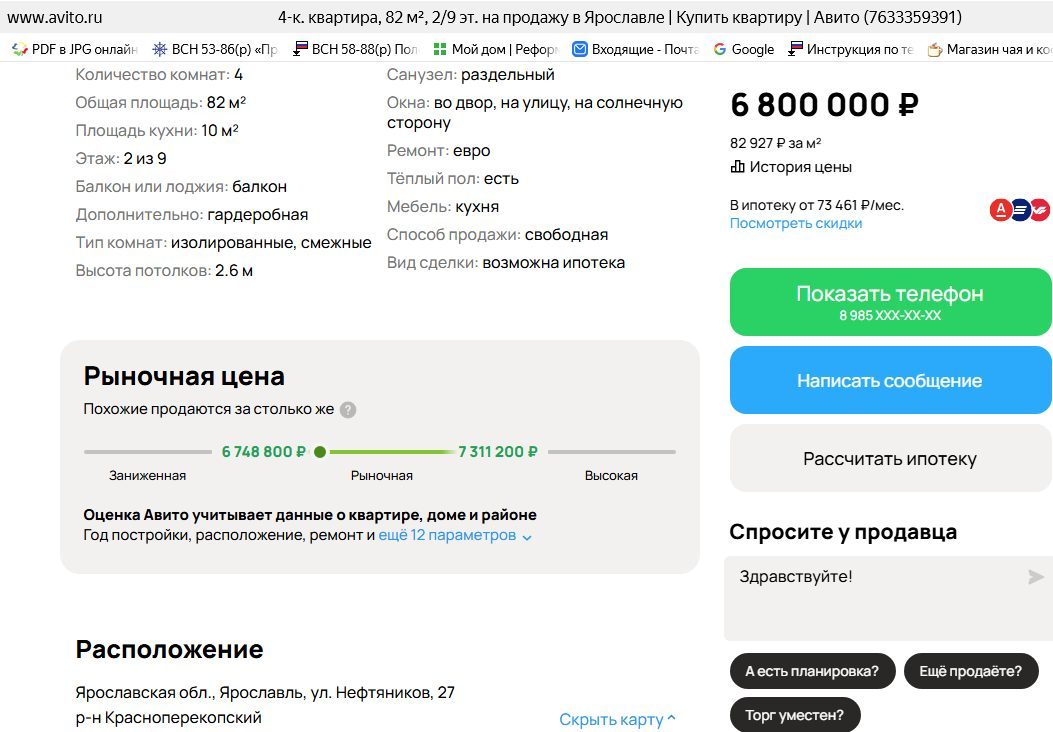Open the Инструкция по те bookmark
This screenshot has height=732, width=1053.
point(851,49)
